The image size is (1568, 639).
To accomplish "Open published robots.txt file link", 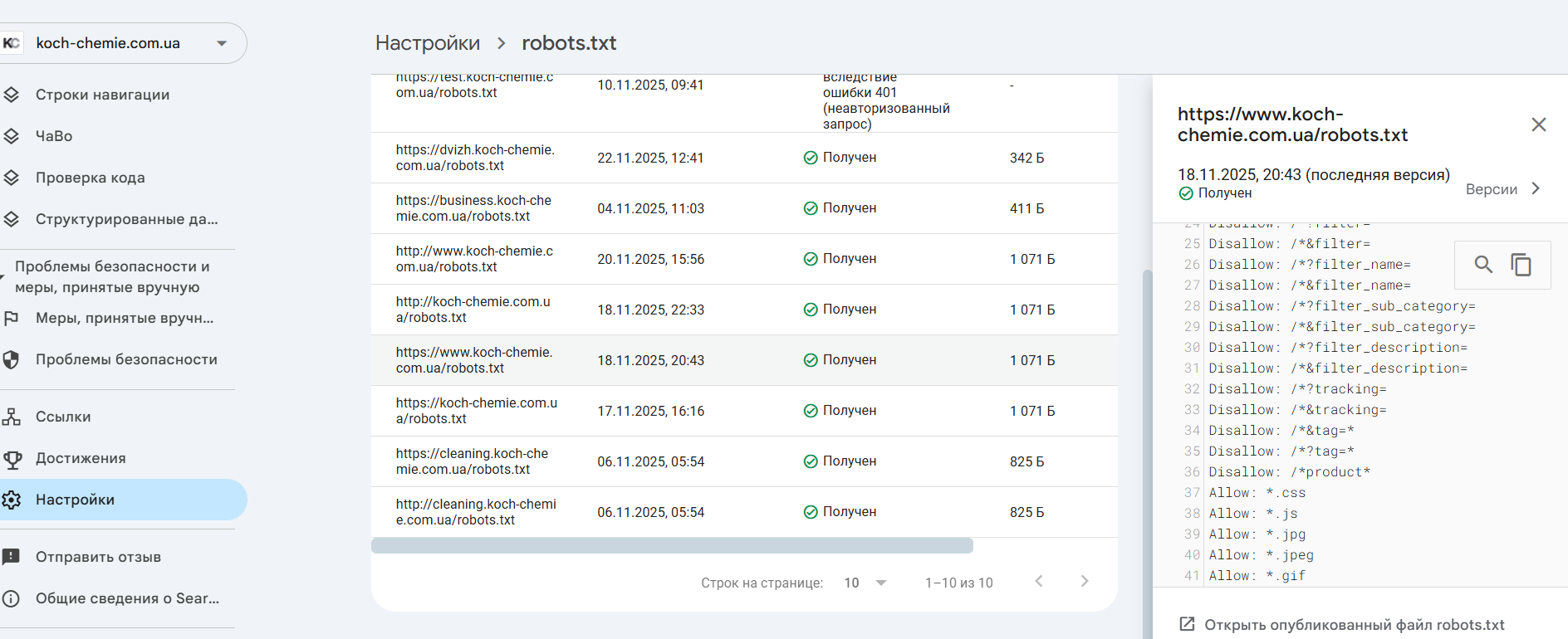I will coord(1354,625).
